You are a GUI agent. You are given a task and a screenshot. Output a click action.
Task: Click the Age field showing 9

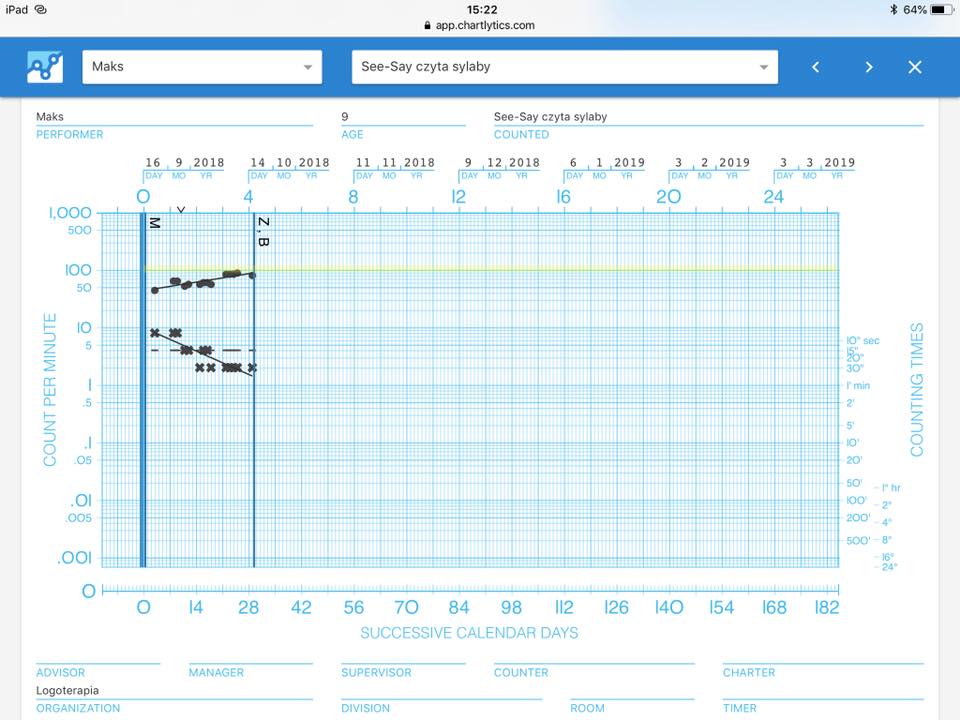coord(402,117)
